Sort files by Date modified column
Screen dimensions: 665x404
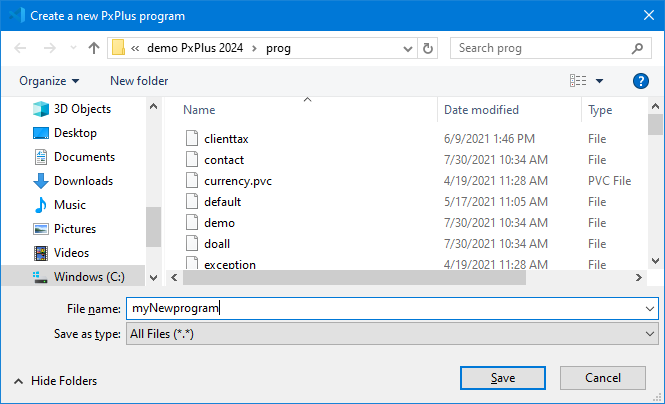pos(483,110)
